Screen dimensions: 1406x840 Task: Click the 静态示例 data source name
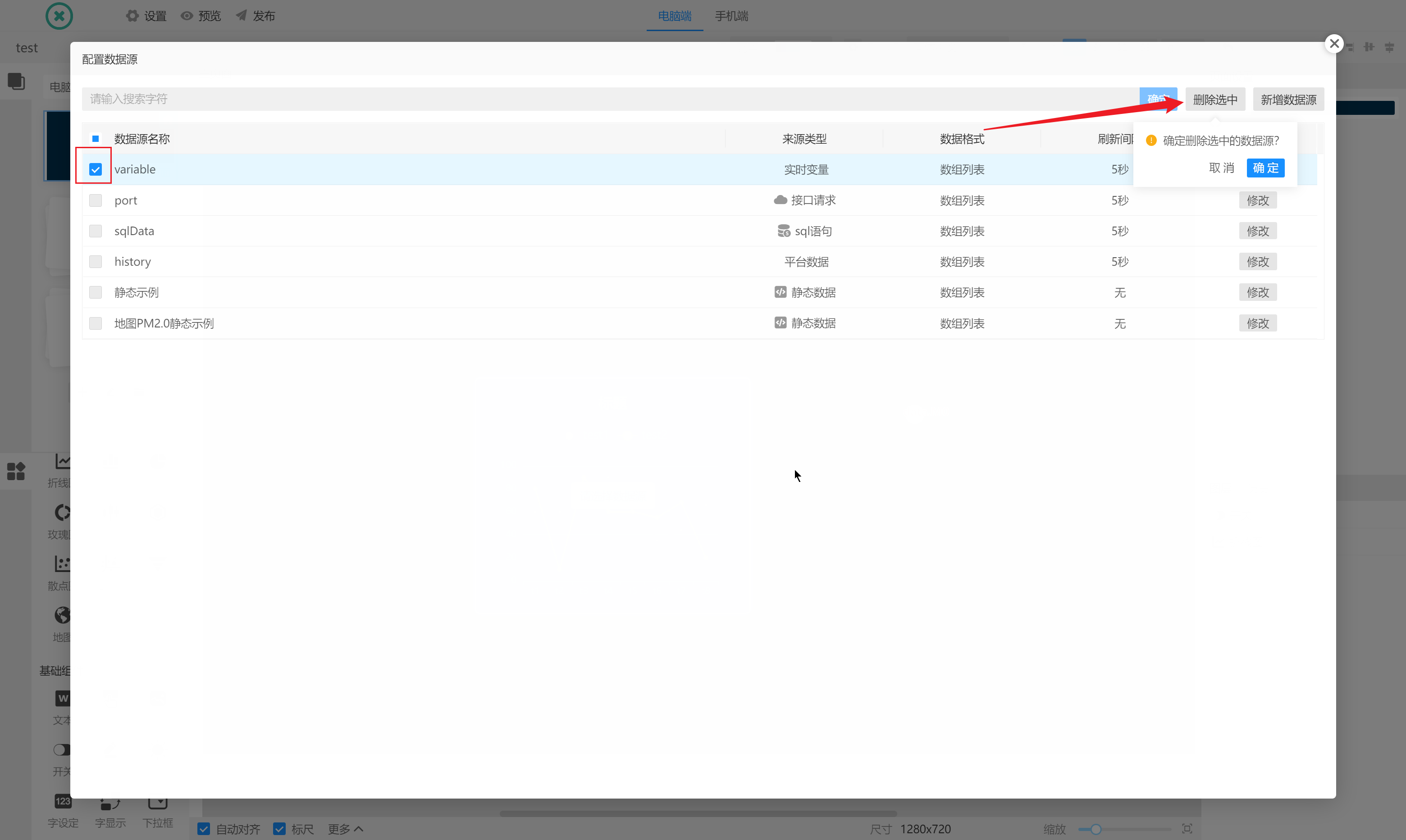coord(137,292)
